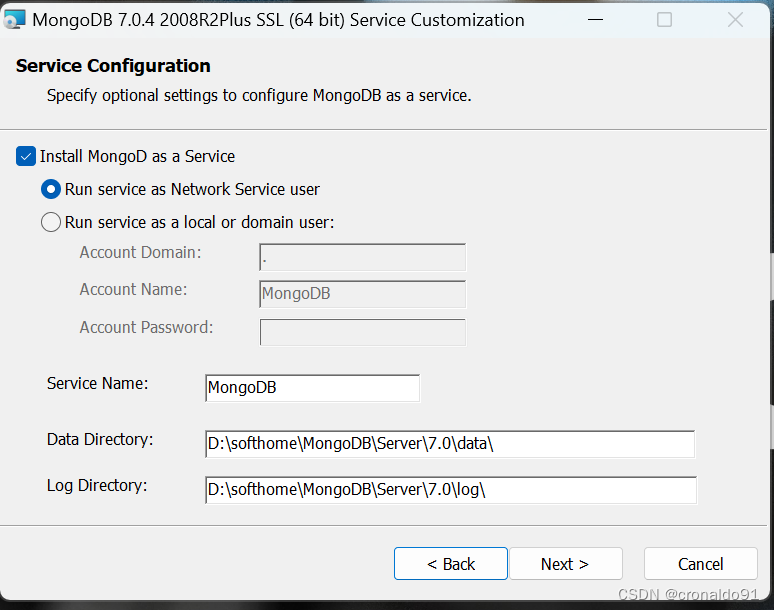
Task: Click the Account Name label
Action: point(134,289)
